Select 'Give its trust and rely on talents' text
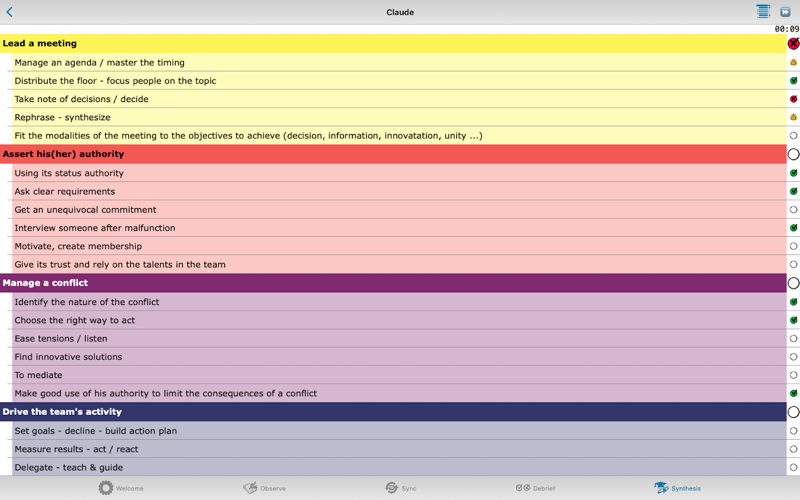The image size is (800, 500). point(120,264)
